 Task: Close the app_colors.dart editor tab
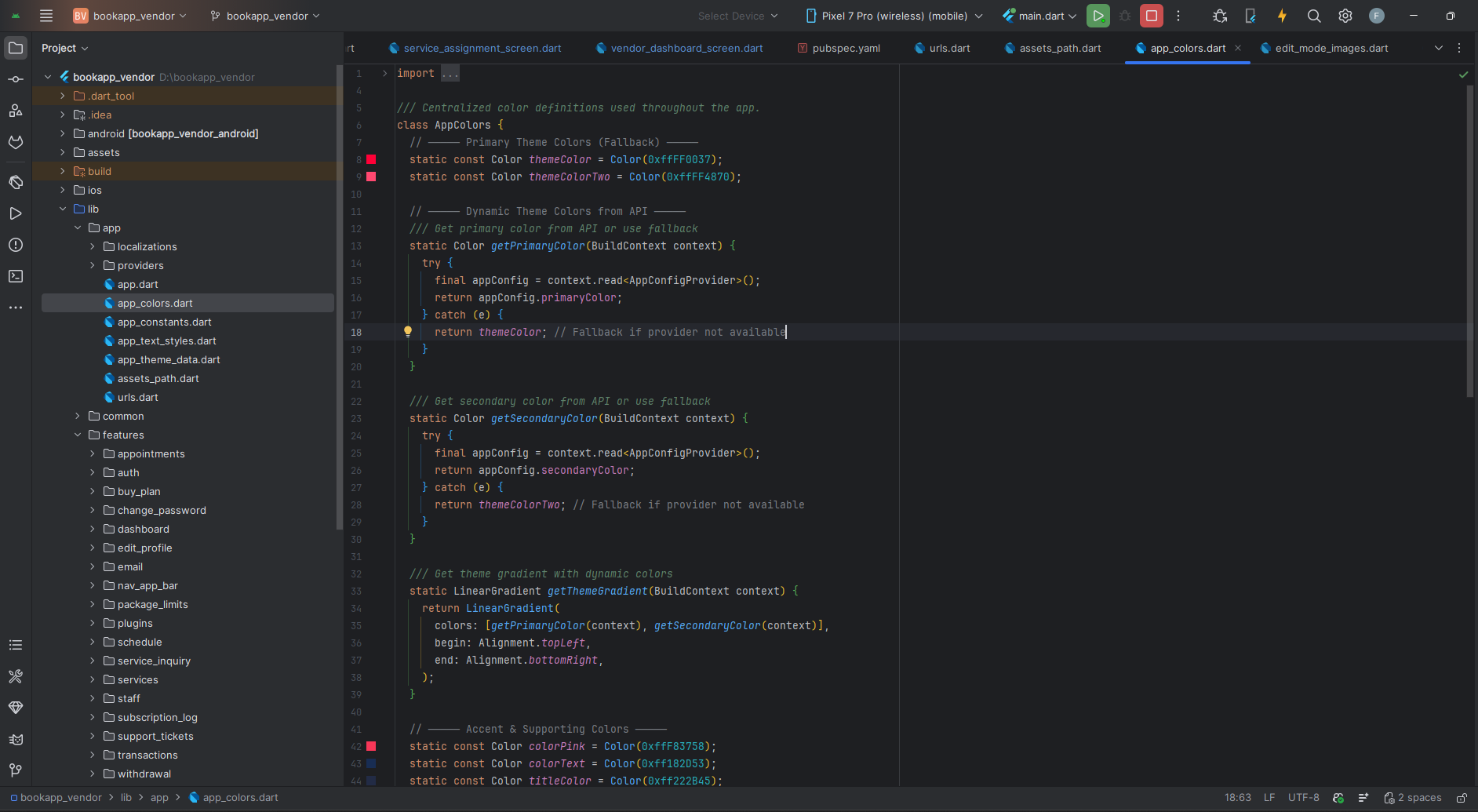[x=1238, y=48]
